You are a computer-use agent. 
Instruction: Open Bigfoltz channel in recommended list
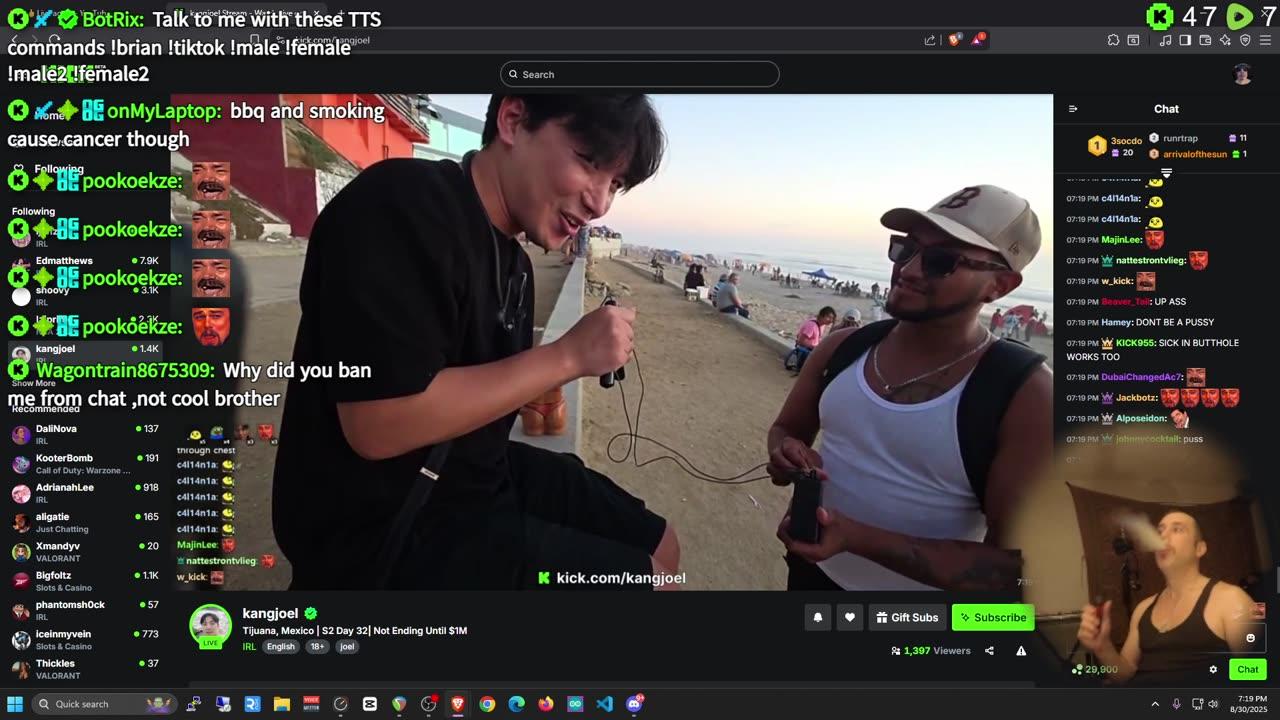[x=85, y=580]
